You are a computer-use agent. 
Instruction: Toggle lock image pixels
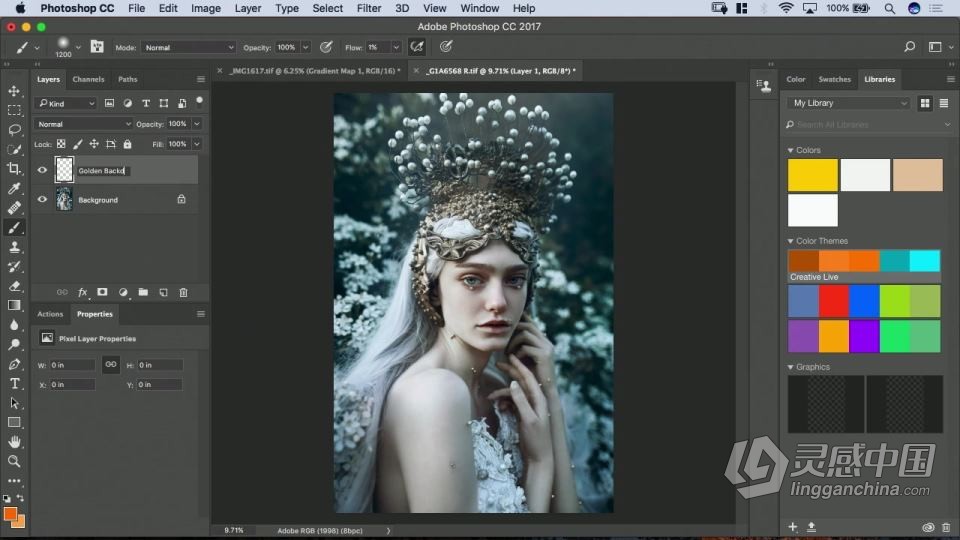click(77, 144)
